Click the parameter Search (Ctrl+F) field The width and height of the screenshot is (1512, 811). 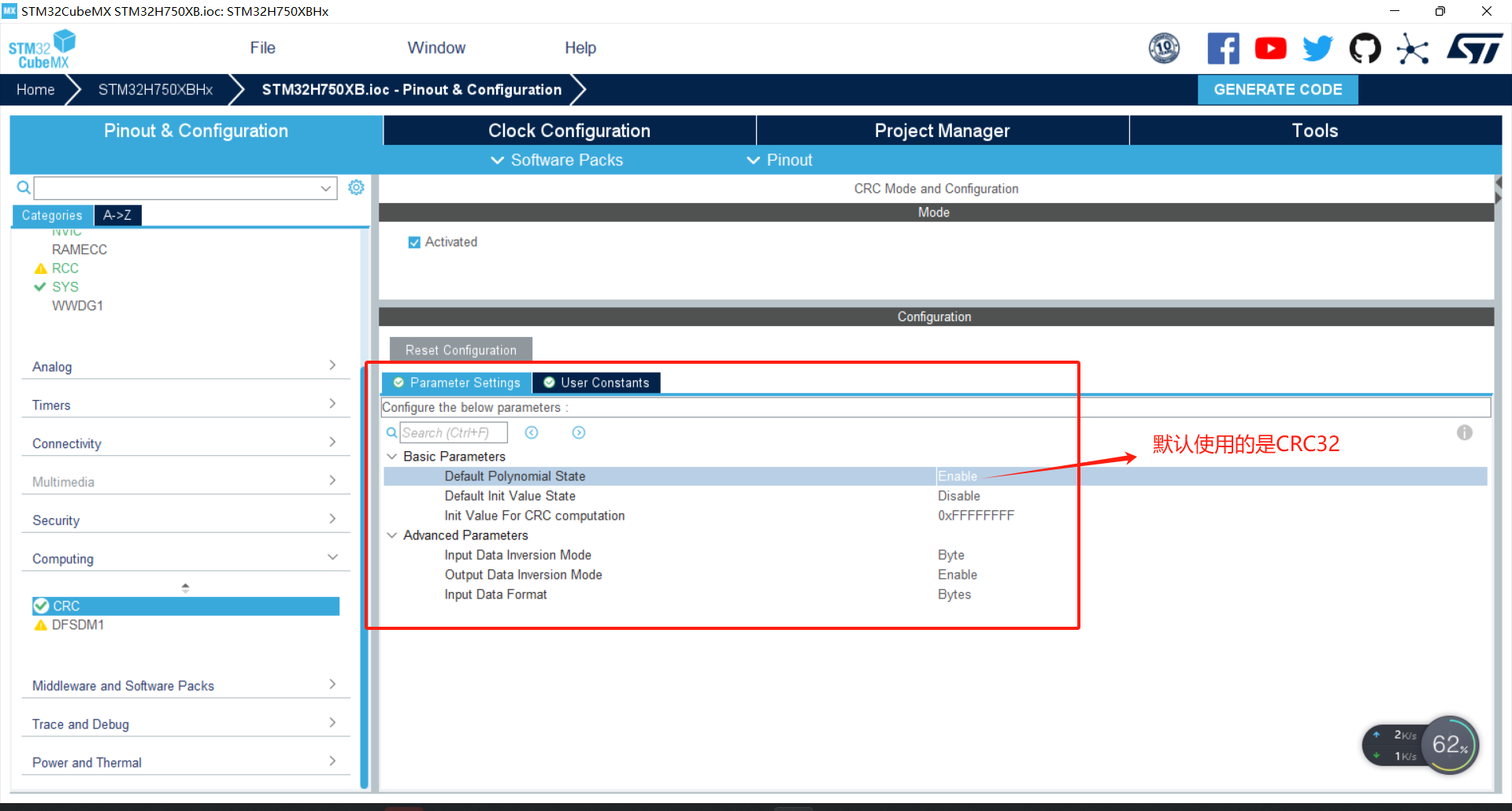coord(454,432)
